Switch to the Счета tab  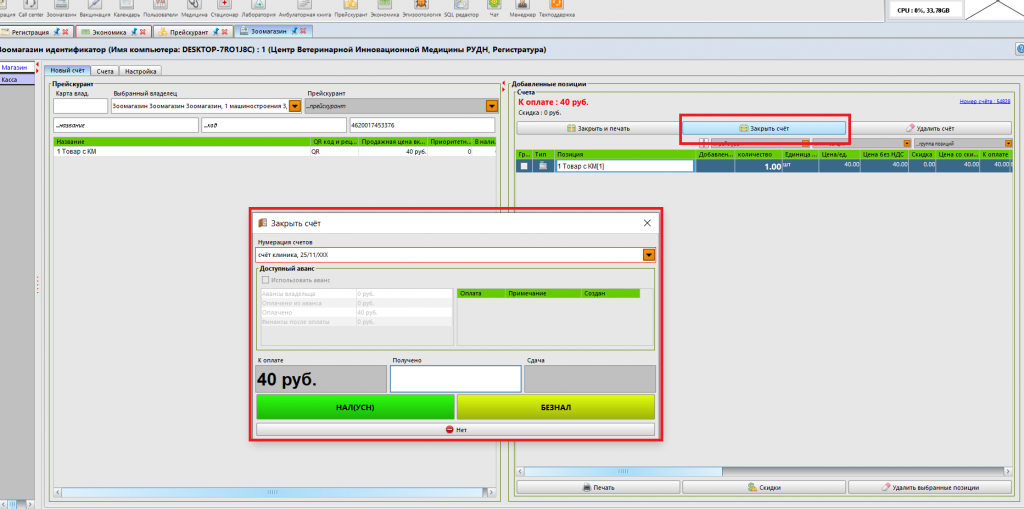(x=106, y=71)
